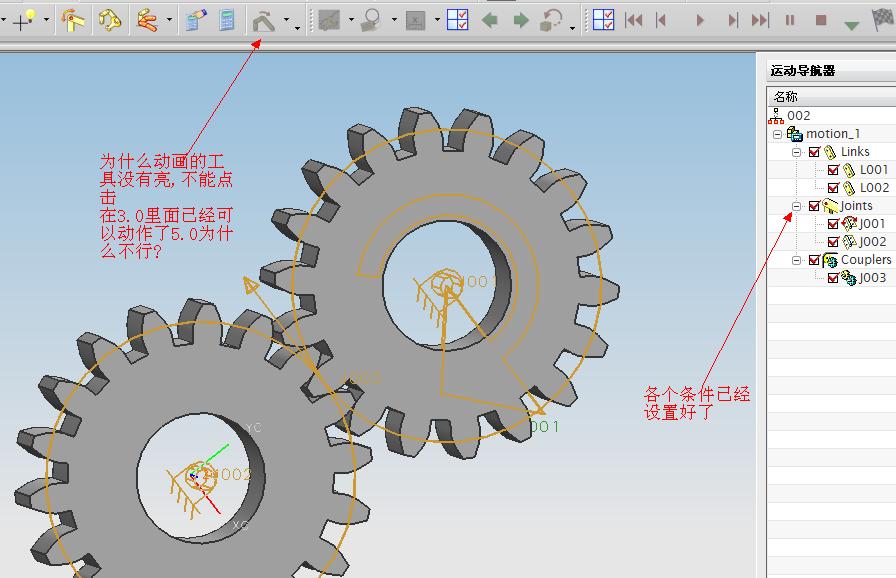896x578 pixels.
Task: Select the Couplers folder label
Action: click(x=866, y=260)
